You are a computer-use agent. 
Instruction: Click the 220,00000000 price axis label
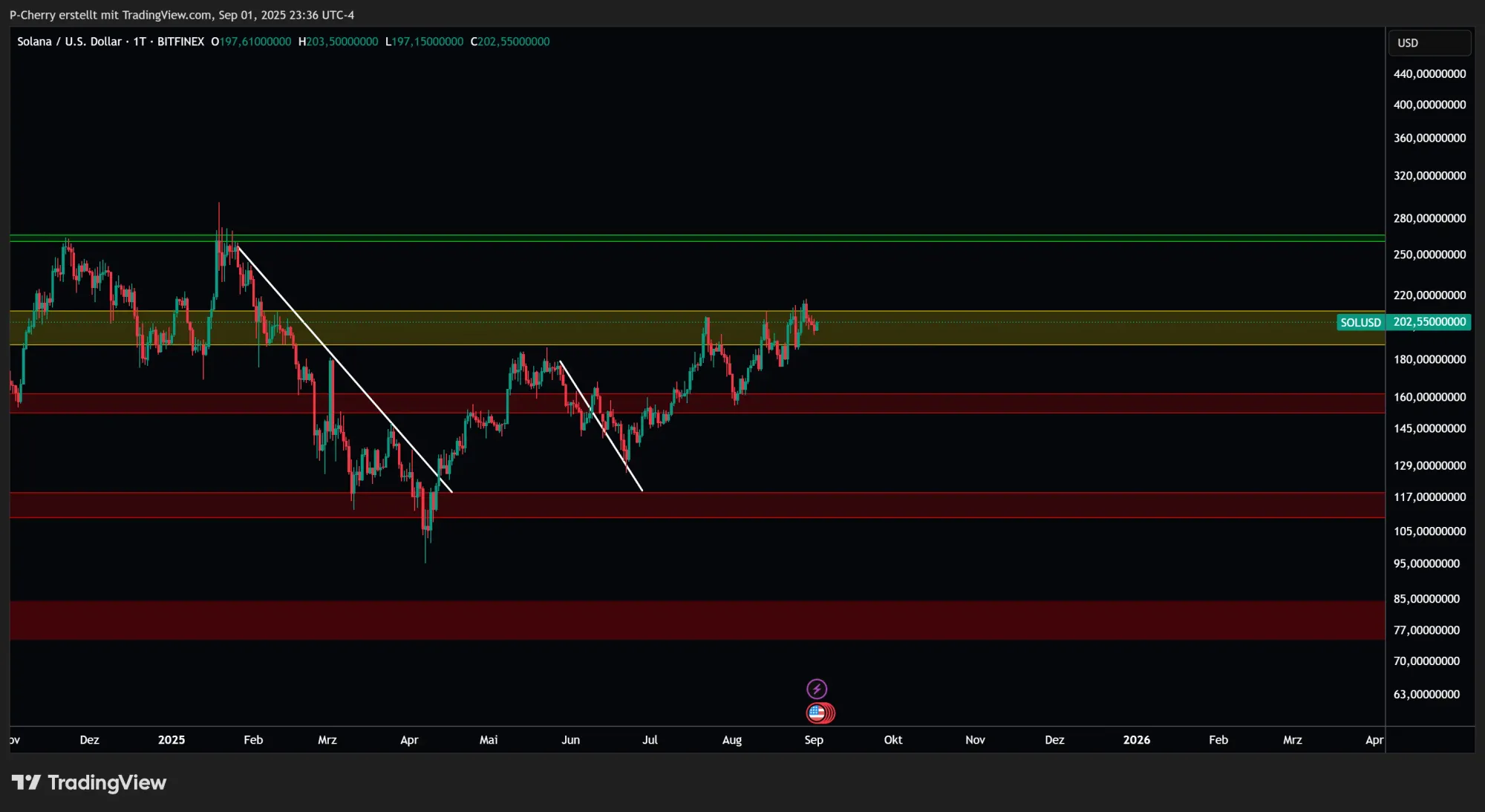(x=1429, y=295)
